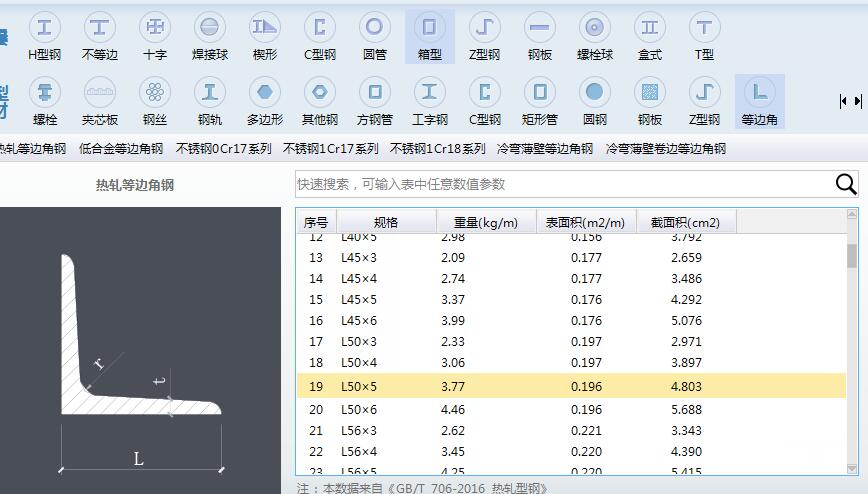Switch to 低合金等边角钢 tab
This screenshot has height=494, width=868.
(x=121, y=148)
